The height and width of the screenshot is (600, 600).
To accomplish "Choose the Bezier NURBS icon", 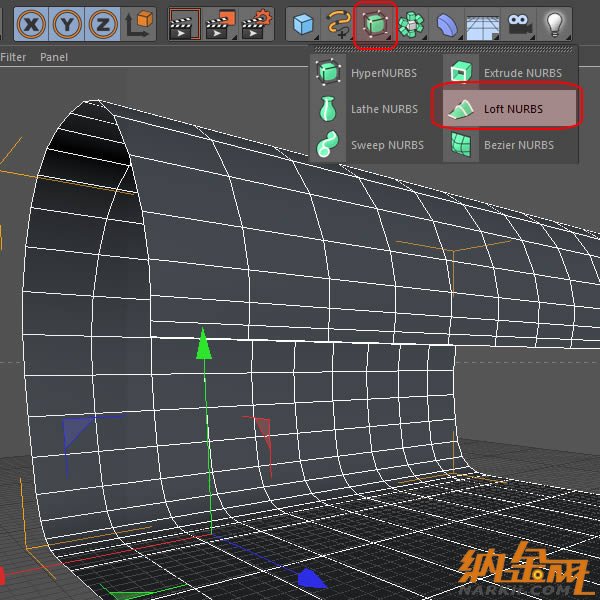I will coord(461,144).
